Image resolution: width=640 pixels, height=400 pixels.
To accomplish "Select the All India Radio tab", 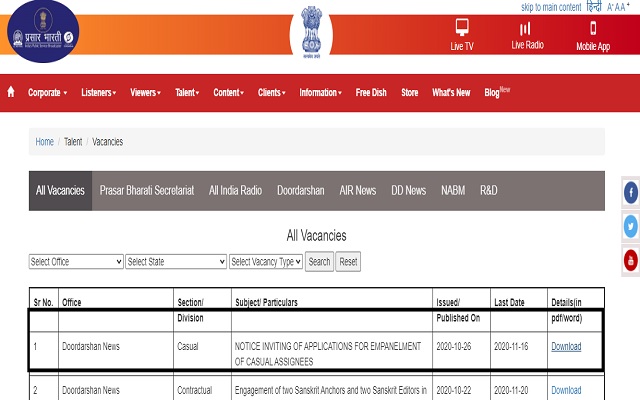I will click(235, 191).
